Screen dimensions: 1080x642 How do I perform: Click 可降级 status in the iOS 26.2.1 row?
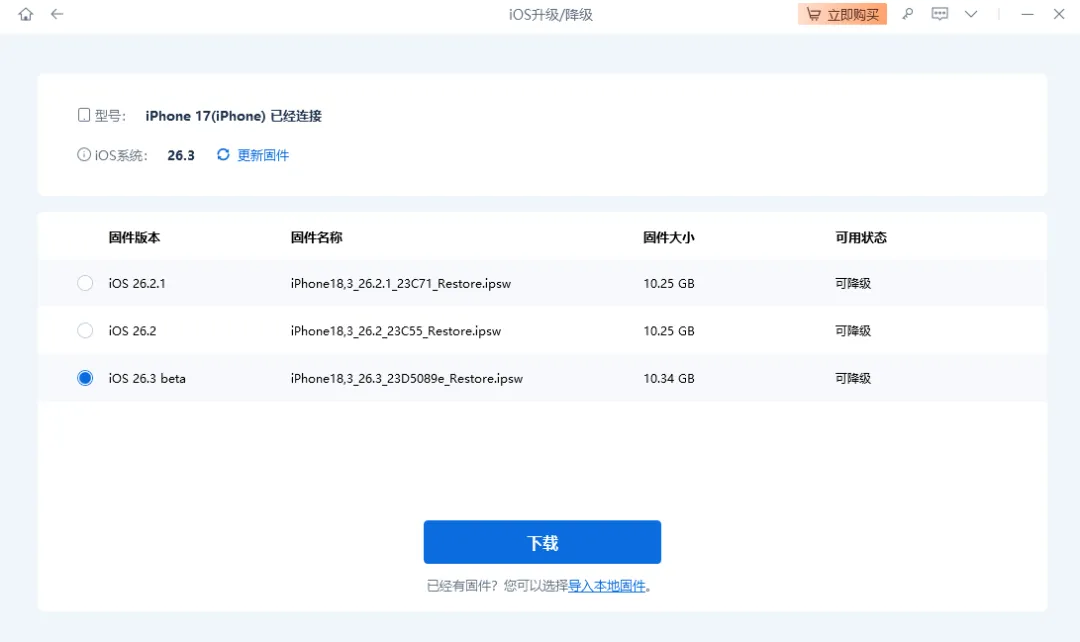pyautogui.click(x=853, y=283)
